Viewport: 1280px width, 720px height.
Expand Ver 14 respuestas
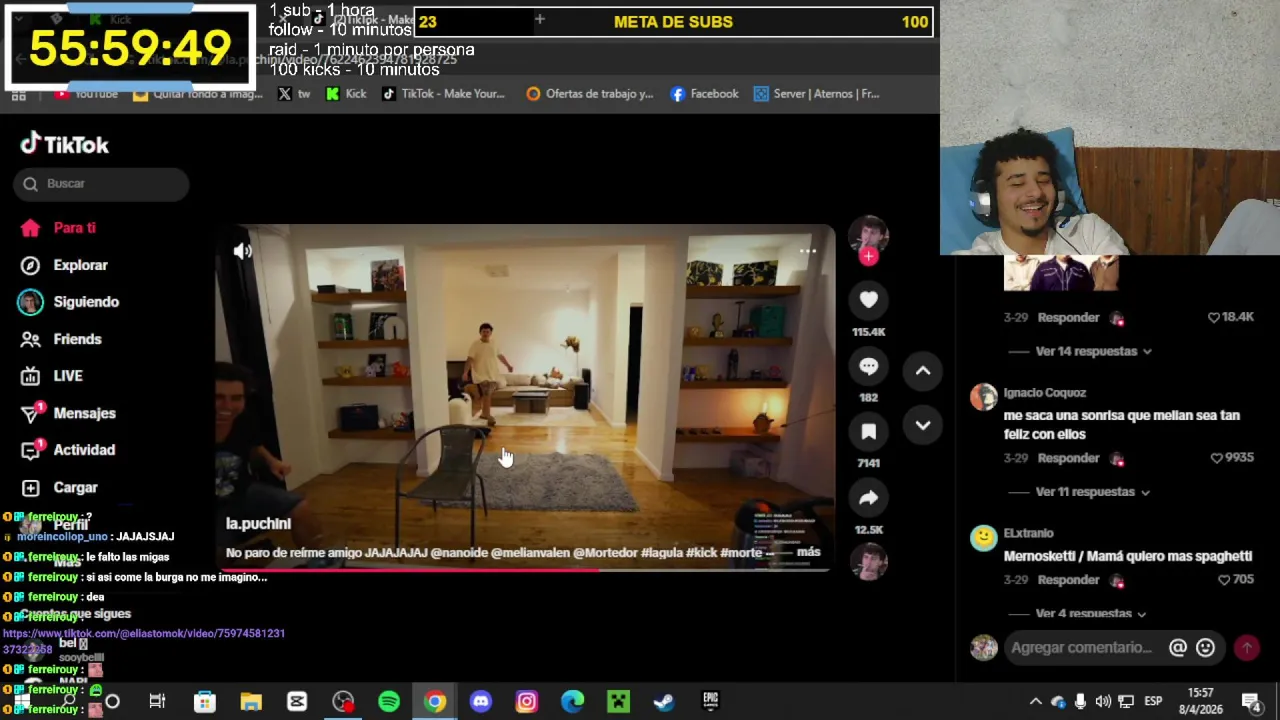1093,351
